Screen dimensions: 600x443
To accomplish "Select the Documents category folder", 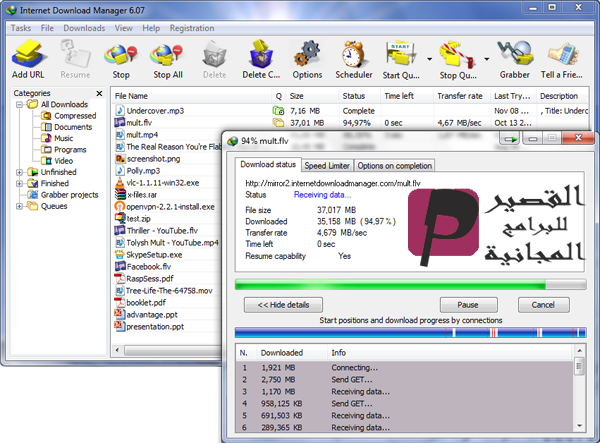I will pyautogui.click(x=67, y=127).
